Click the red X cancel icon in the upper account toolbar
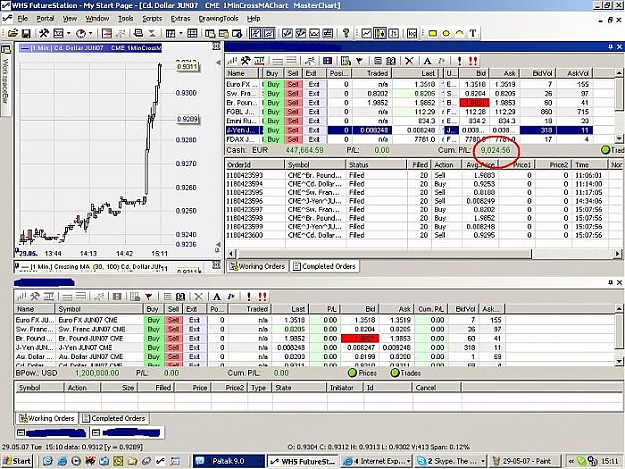This screenshot has width=625, height=469. [409, 61]
